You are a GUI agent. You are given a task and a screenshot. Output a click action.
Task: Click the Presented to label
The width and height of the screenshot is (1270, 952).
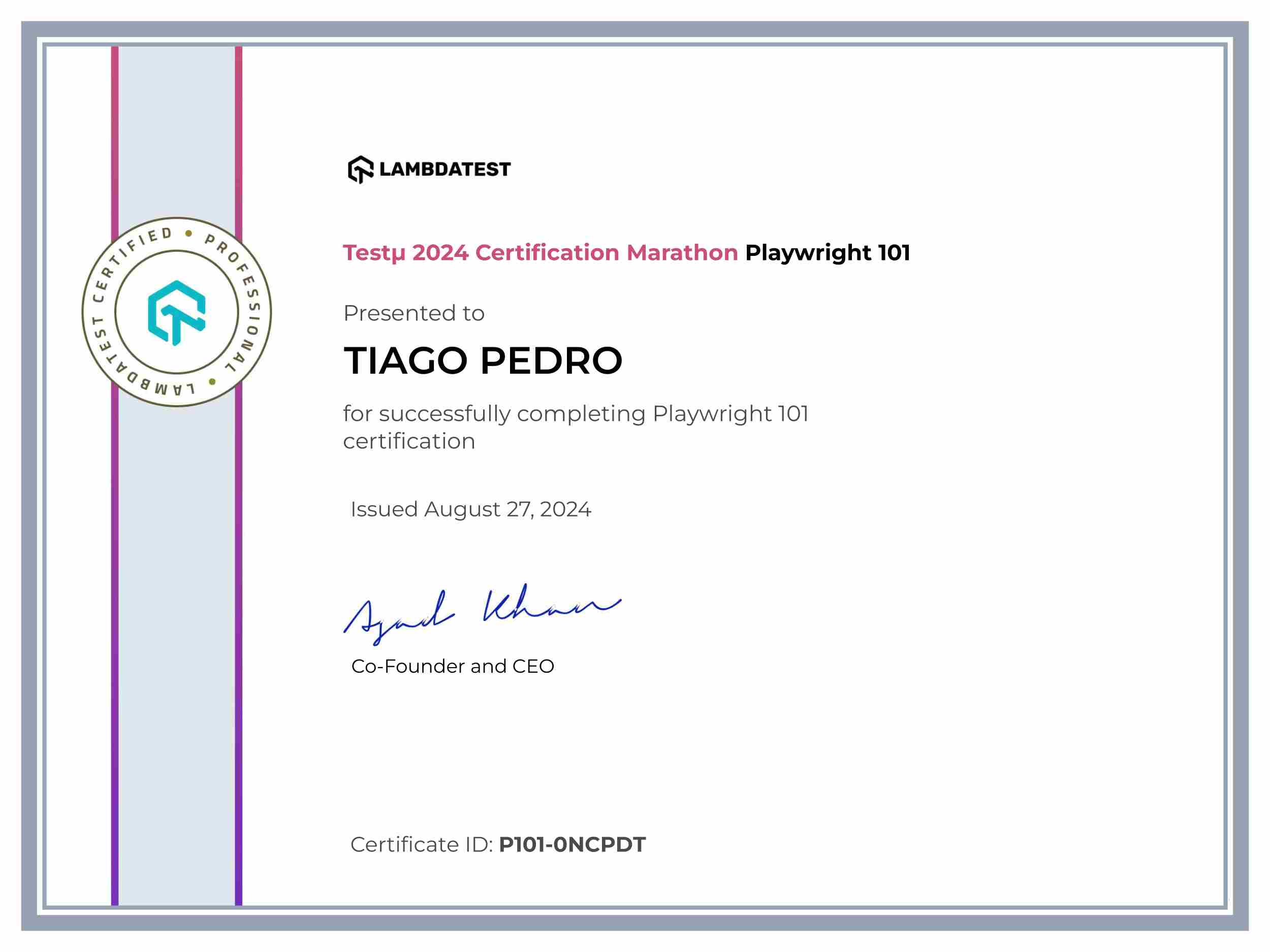(x=414, y=313)
